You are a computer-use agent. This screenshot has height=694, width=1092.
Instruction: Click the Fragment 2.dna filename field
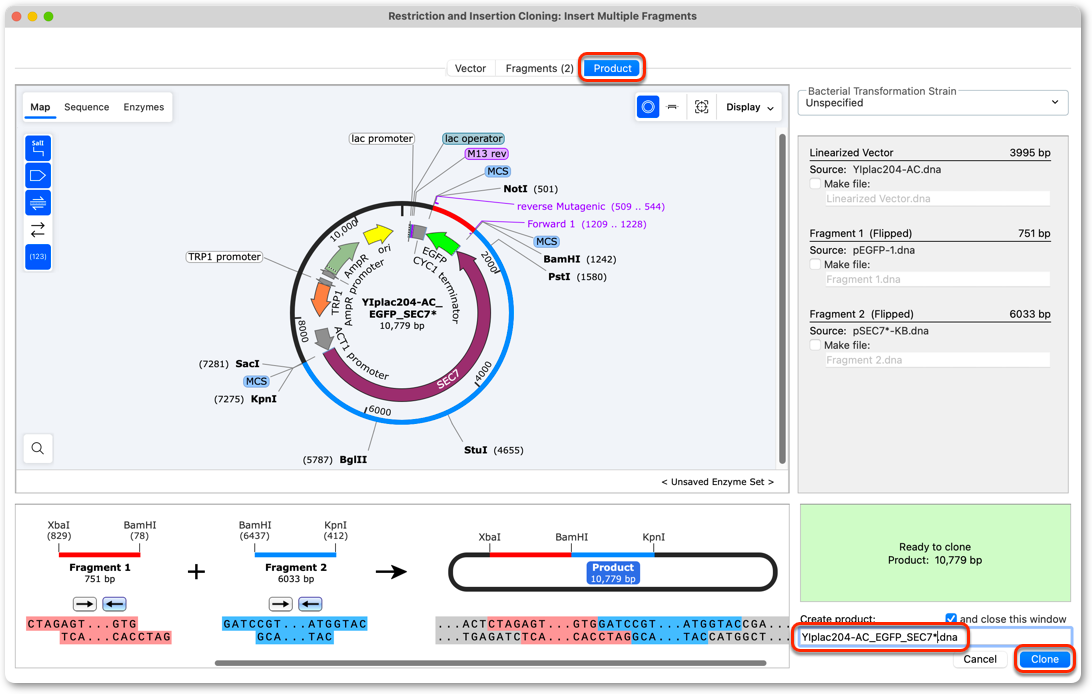point(937,360)
